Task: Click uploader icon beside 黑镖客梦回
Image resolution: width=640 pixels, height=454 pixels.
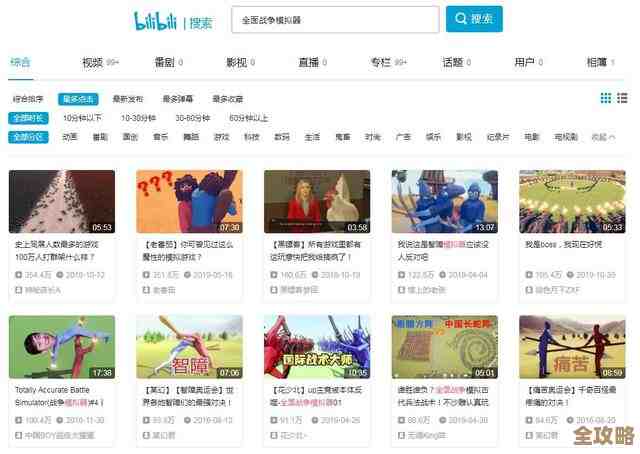Action: (x=274, y=290)
